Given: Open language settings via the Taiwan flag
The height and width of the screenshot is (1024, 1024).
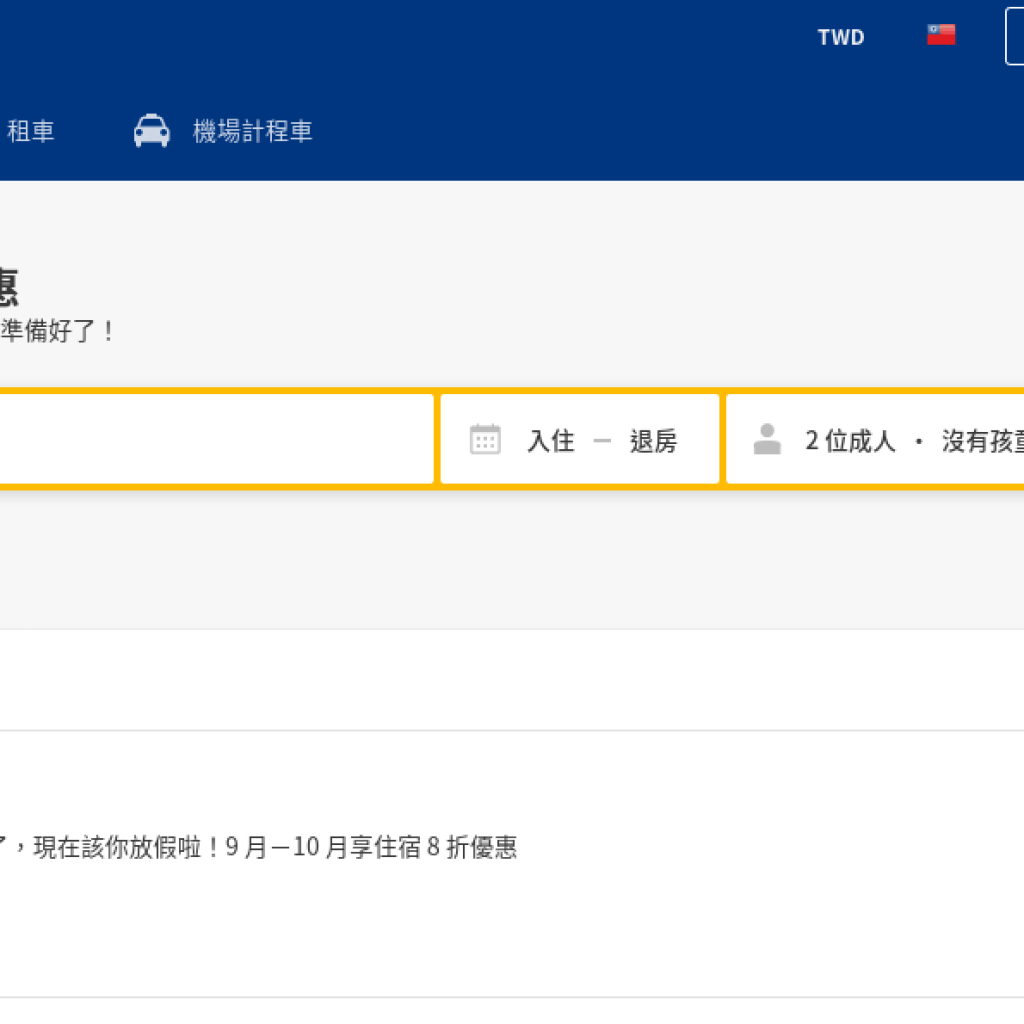Looking at the screenshot, I should click(940, 33).
